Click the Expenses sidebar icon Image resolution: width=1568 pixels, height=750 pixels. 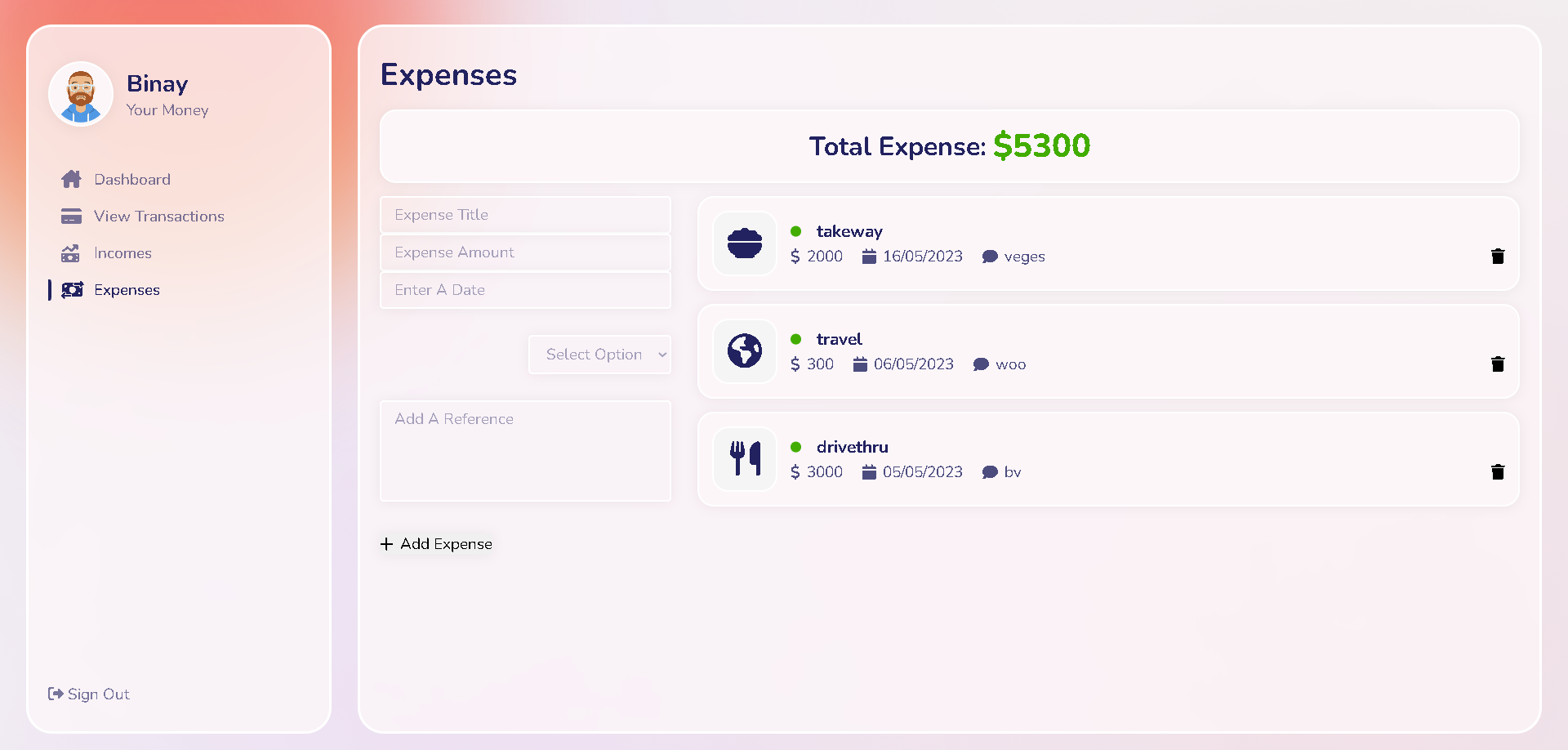pos(72,290)
